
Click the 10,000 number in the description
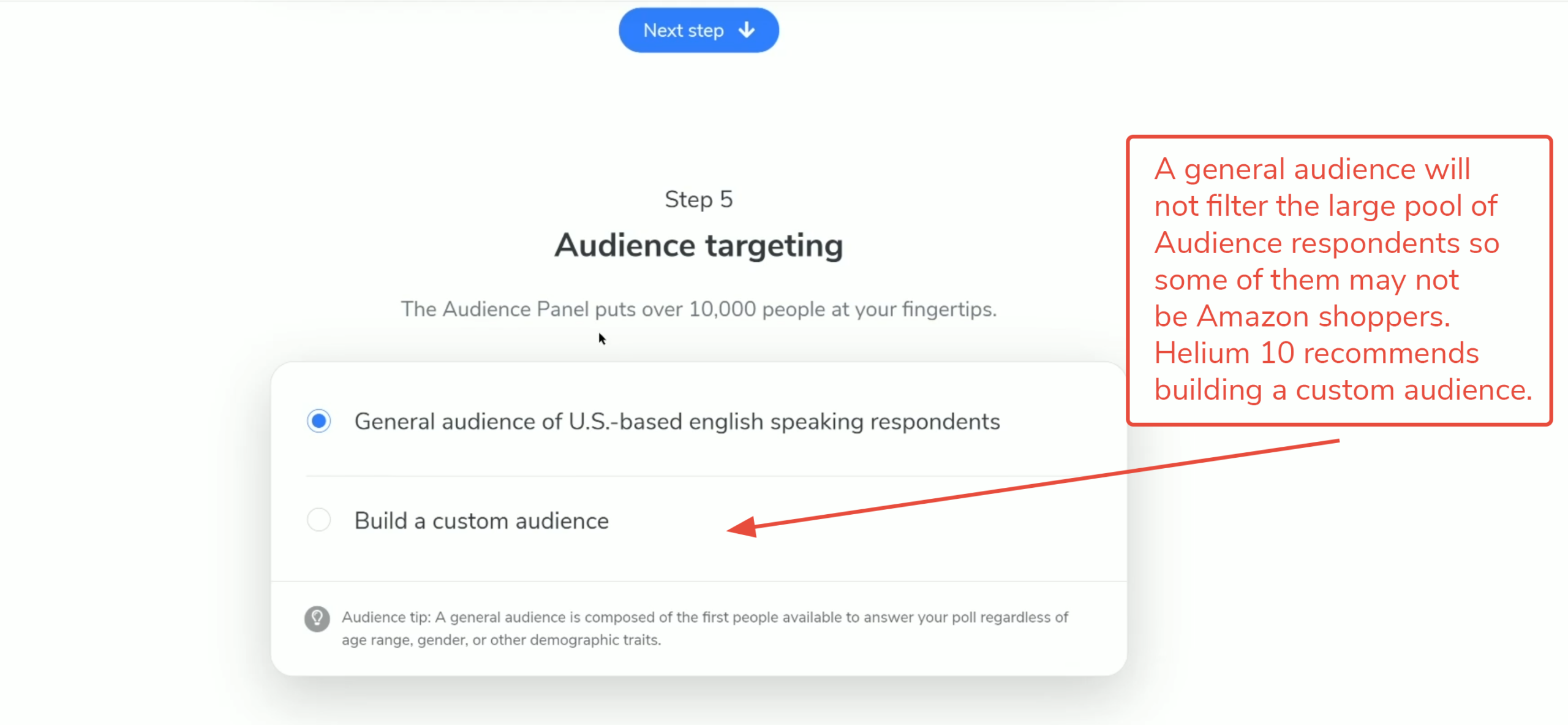point(722,309)
